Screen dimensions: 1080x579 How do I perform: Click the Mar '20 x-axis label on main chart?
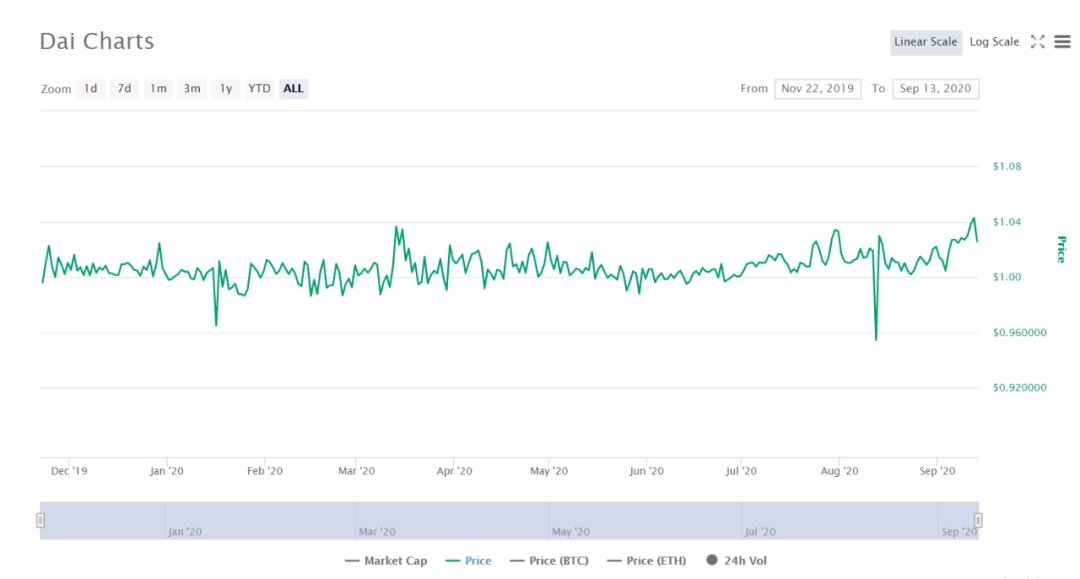click(x=356, y=471)
